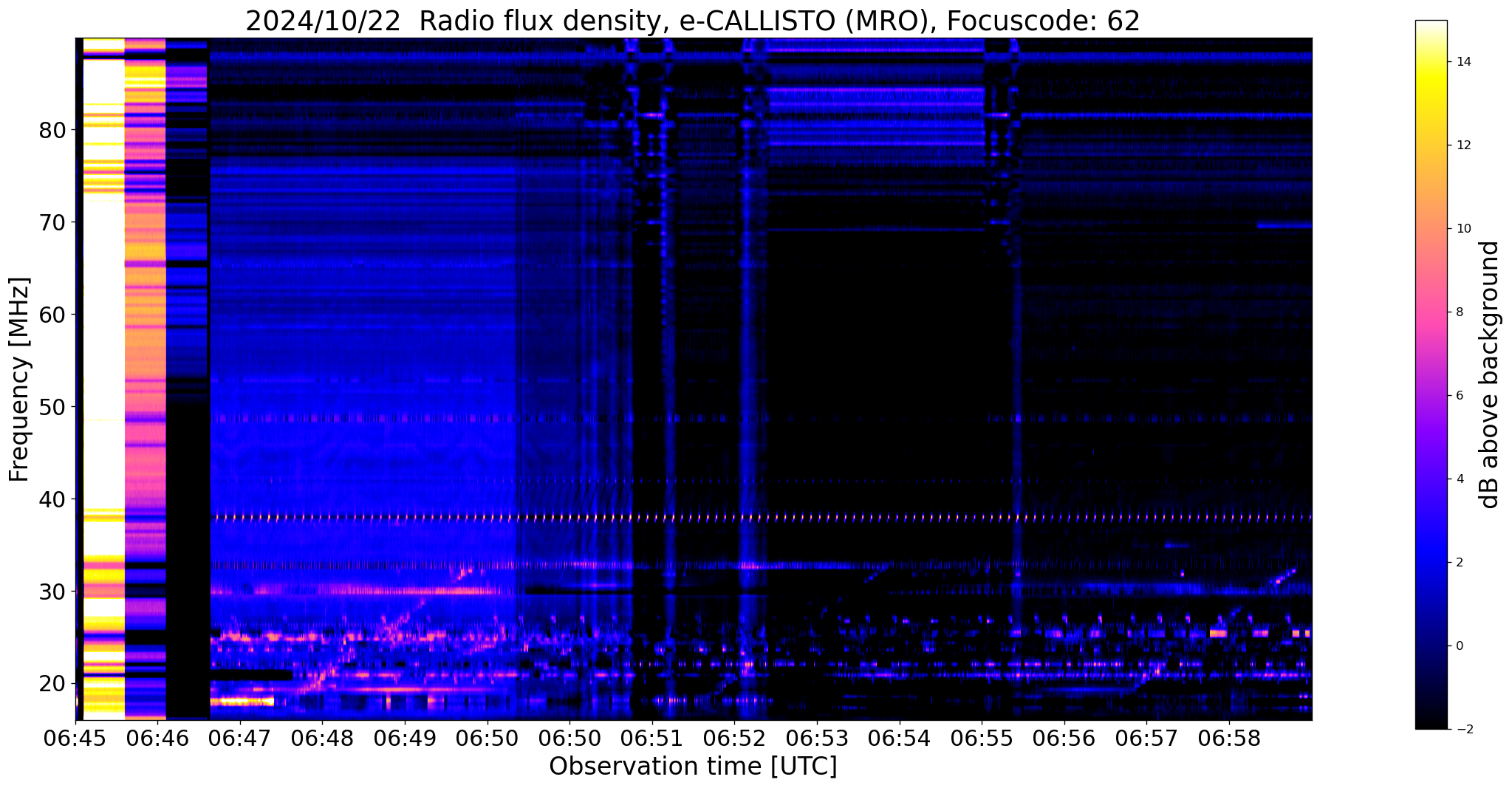Click the 'Frequency [MHz]' y-axis label
The height and width of the screenshot is (788, 1512).
point(20,379)
